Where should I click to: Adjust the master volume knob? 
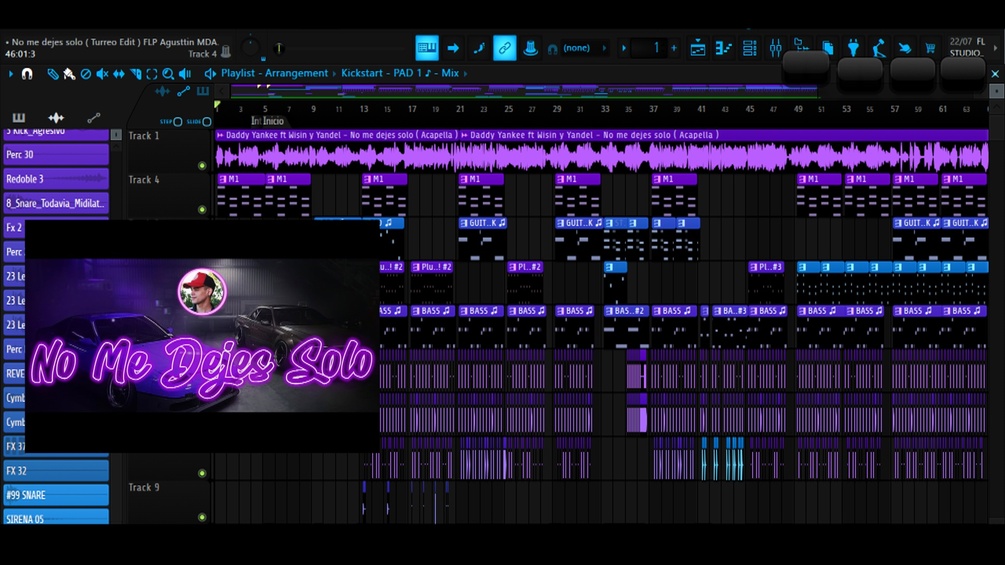251,47
